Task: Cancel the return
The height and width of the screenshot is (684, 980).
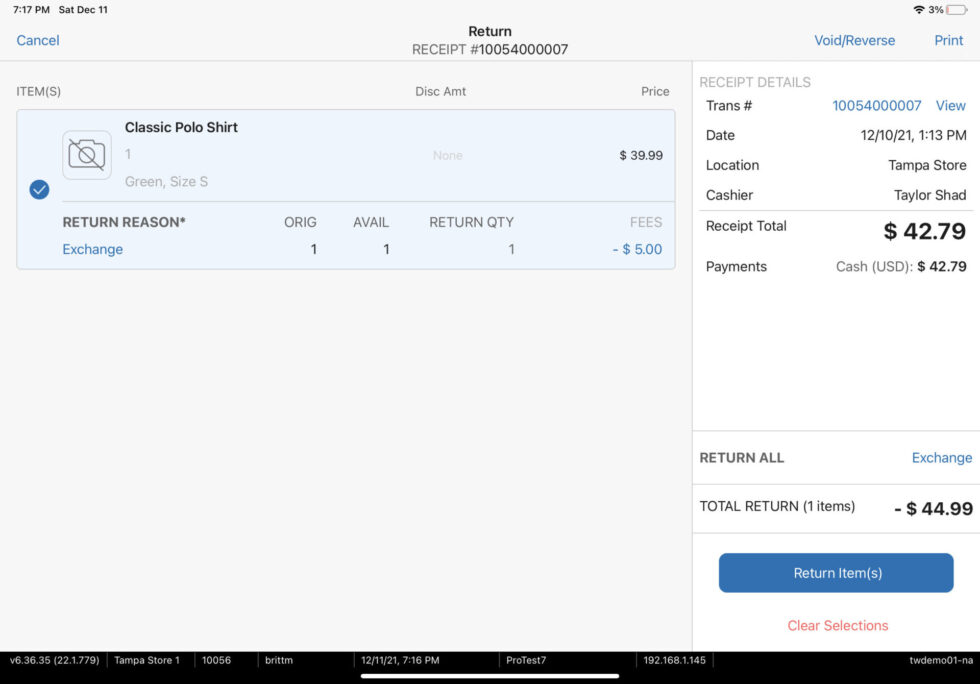Action: coord(37,40)
